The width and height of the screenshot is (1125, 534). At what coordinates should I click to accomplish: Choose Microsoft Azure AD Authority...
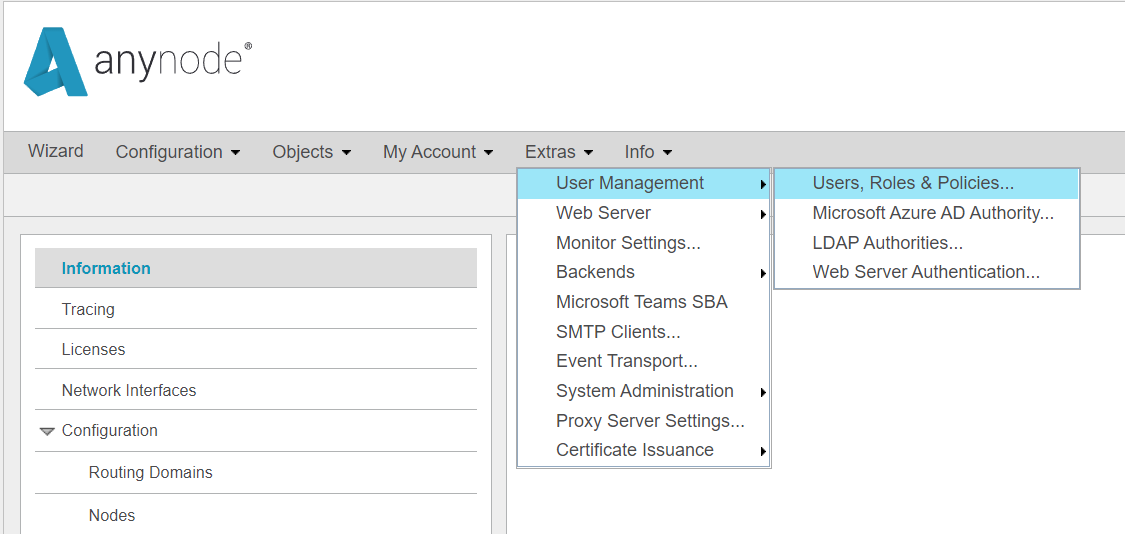point(926,213)
